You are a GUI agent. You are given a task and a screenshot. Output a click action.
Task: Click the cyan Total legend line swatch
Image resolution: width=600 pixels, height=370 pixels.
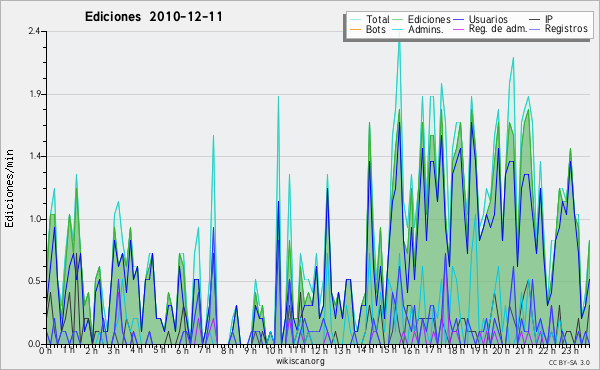(x=355, y=20)
